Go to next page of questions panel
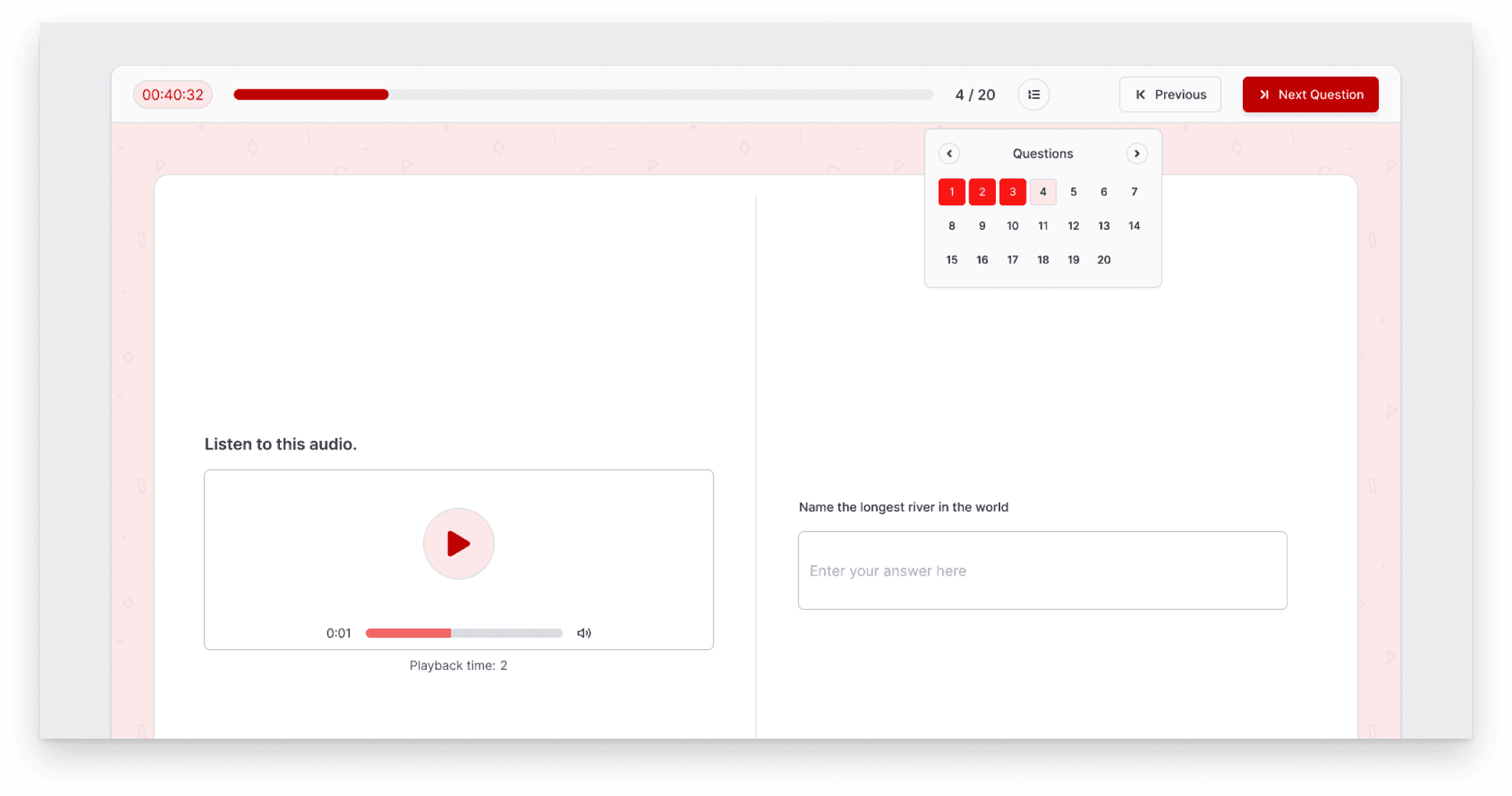The width and height of the screenshot is (1512, 796). (1136, 153)
